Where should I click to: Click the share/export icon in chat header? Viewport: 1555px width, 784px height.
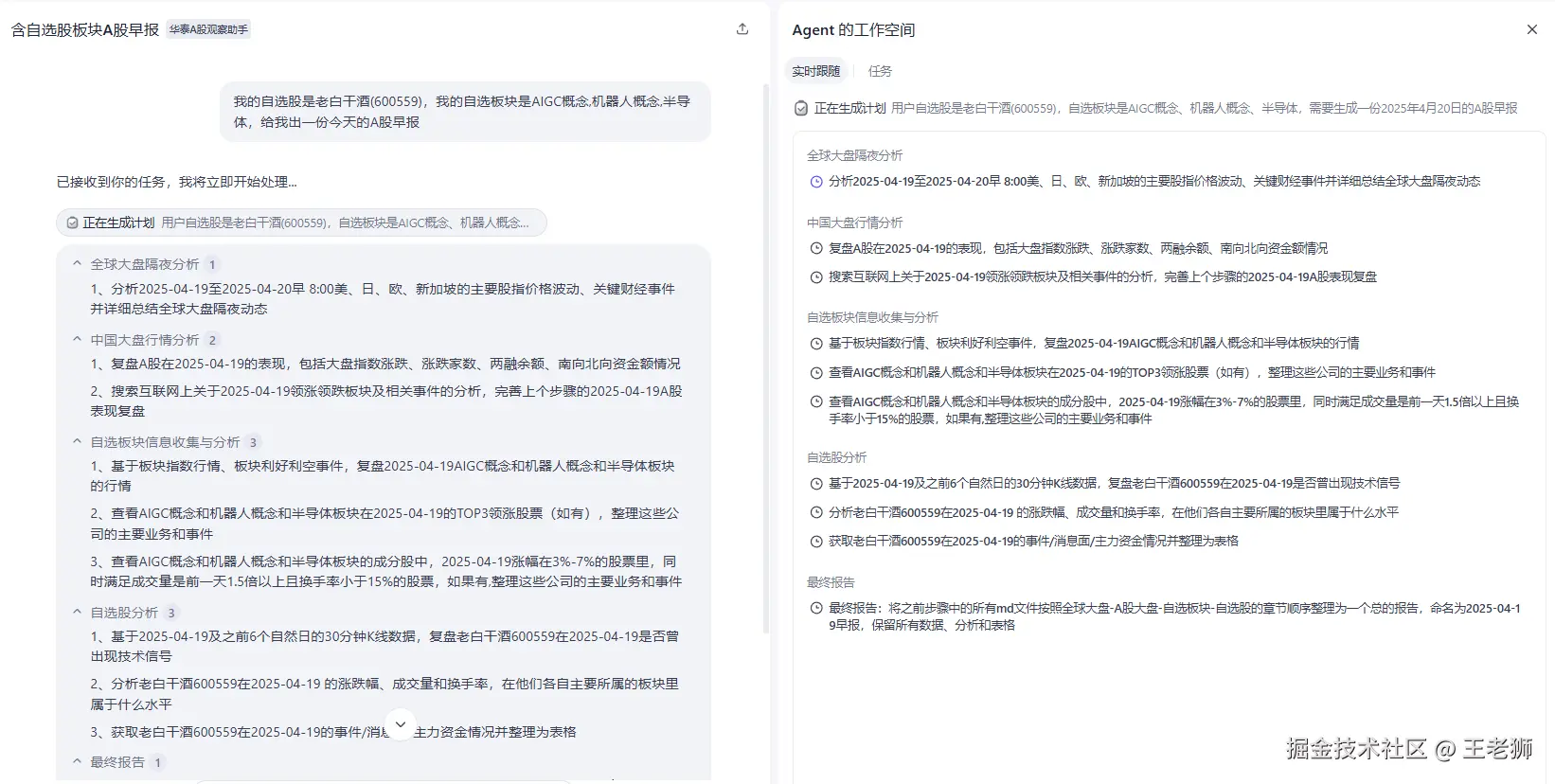coord(742,29)
